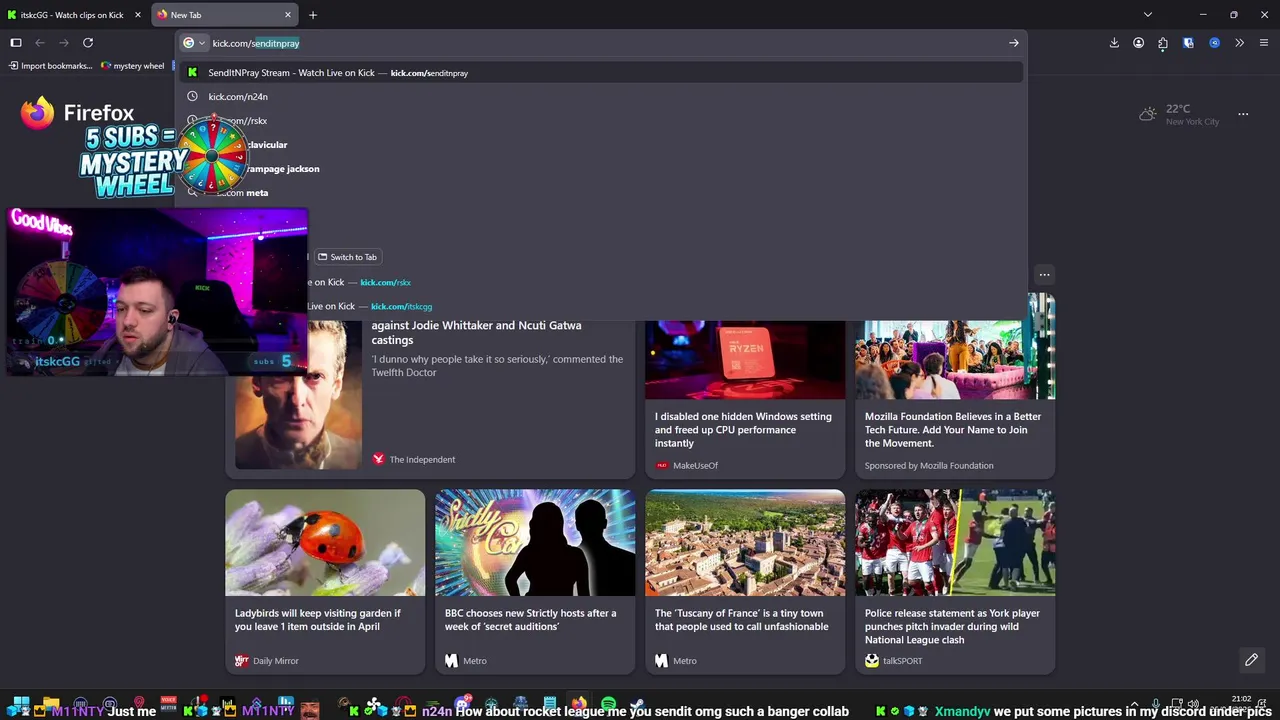1280x720 pixels.
Task: Open kick.com/itskcgg suggestion row
Action: pyautogui.click(x=665, y=306)
